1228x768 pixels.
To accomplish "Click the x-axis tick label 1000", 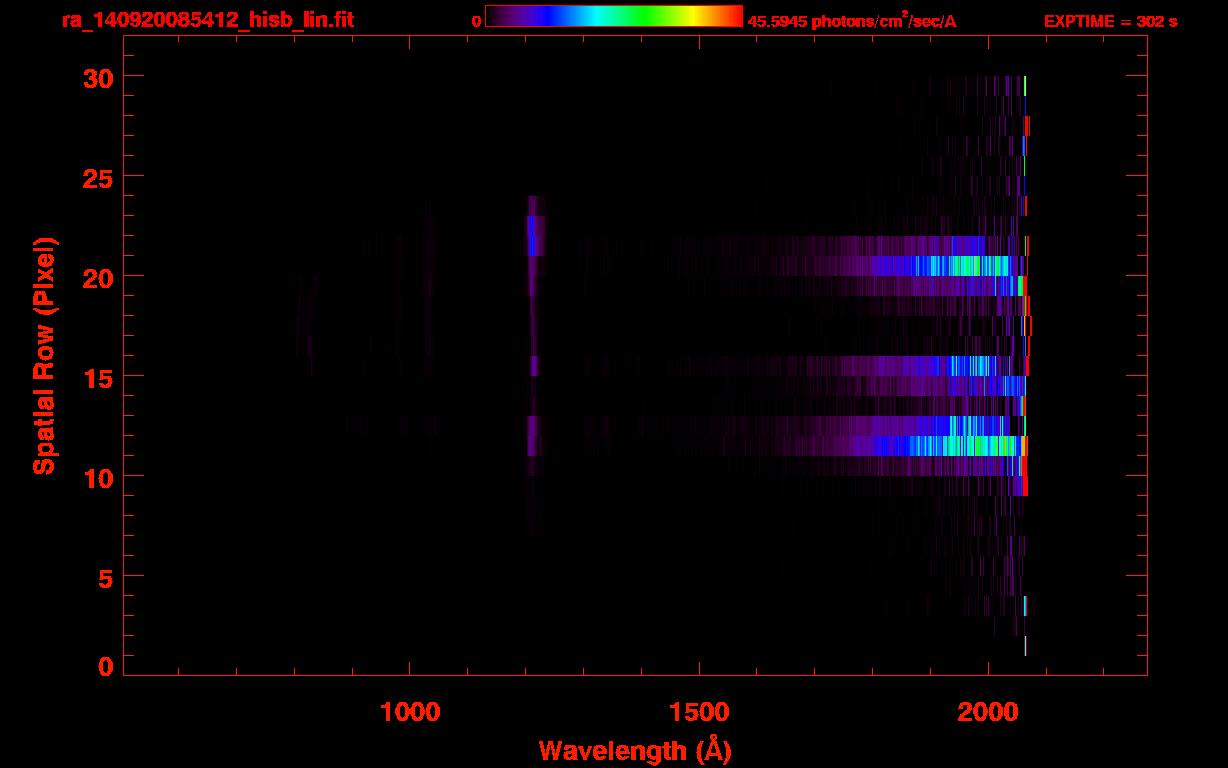I will tap(410, 712).
